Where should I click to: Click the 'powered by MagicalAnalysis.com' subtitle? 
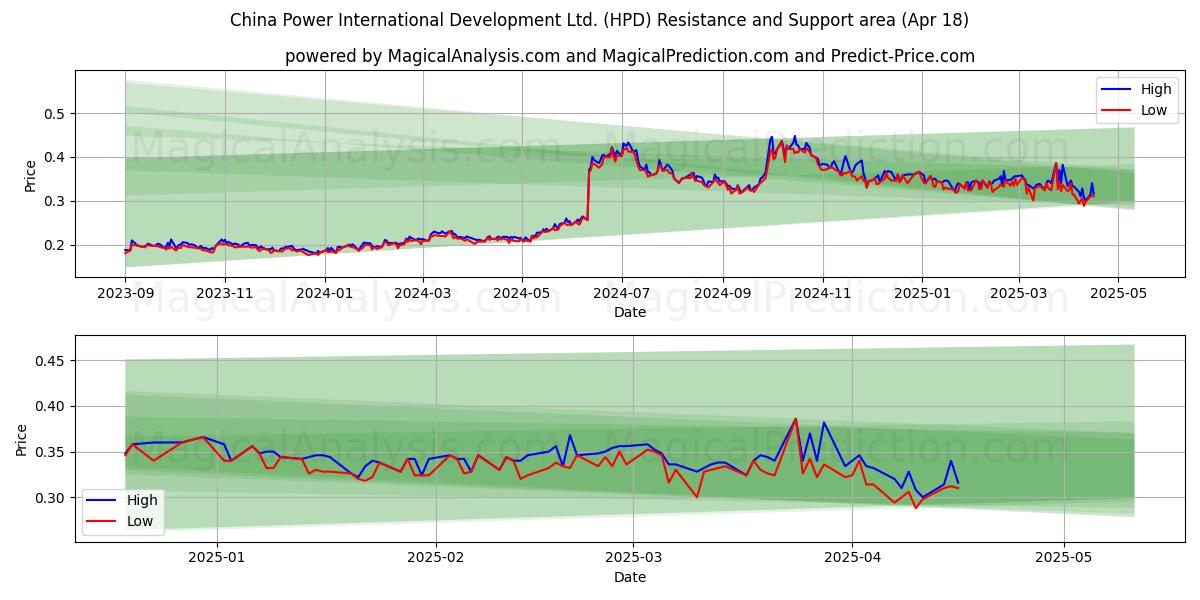pos(630,56)
